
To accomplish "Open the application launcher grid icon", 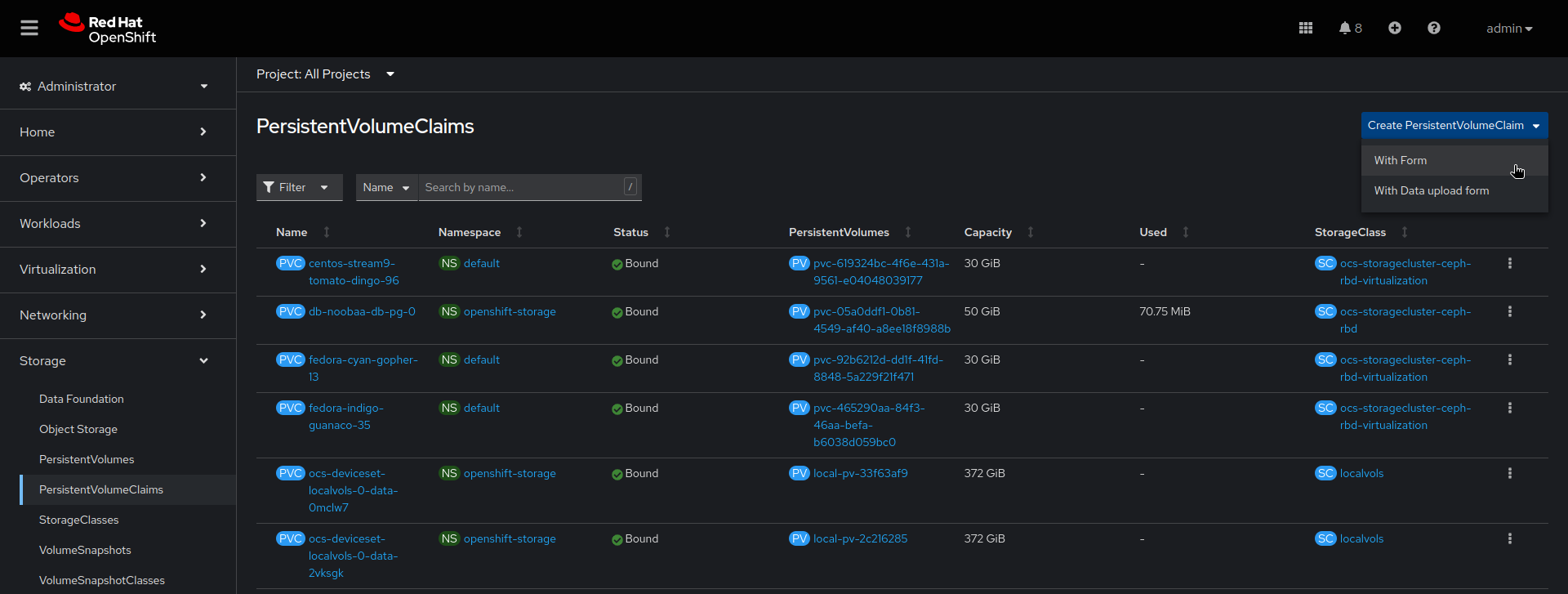I will tap(1305, 29).
